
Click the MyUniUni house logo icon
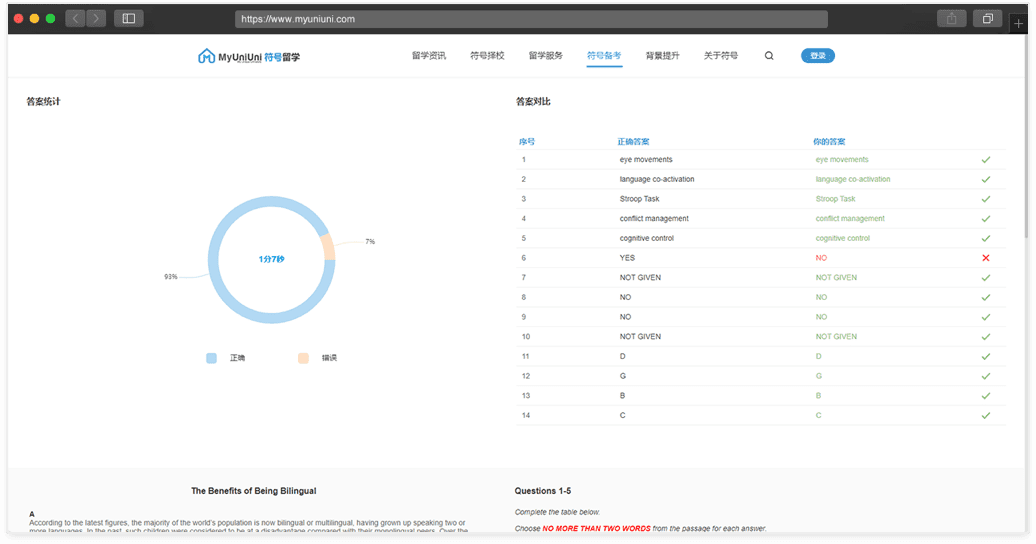(206, 56)
